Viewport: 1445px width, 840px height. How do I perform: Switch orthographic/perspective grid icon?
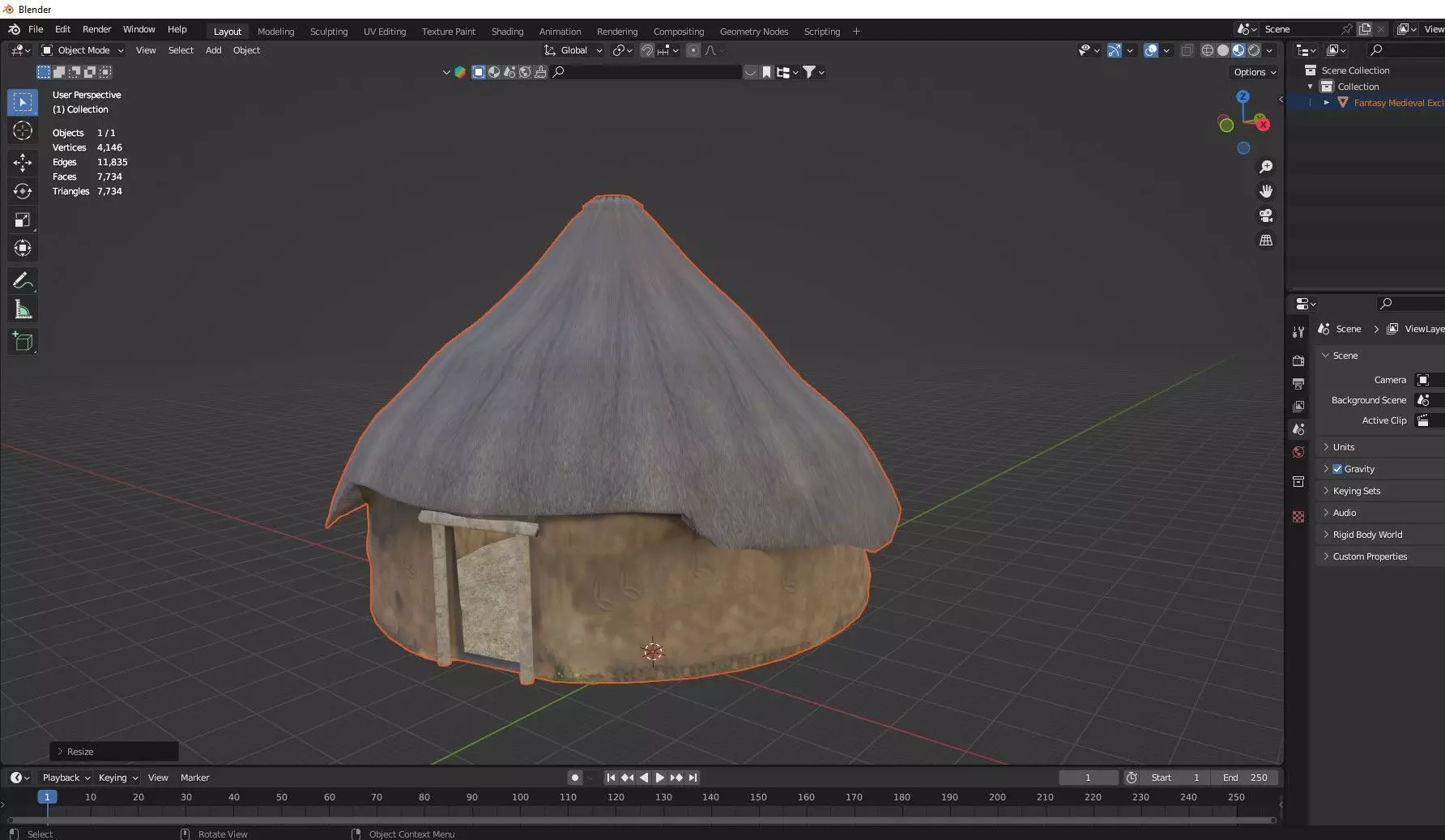[x=1265, y=240]
